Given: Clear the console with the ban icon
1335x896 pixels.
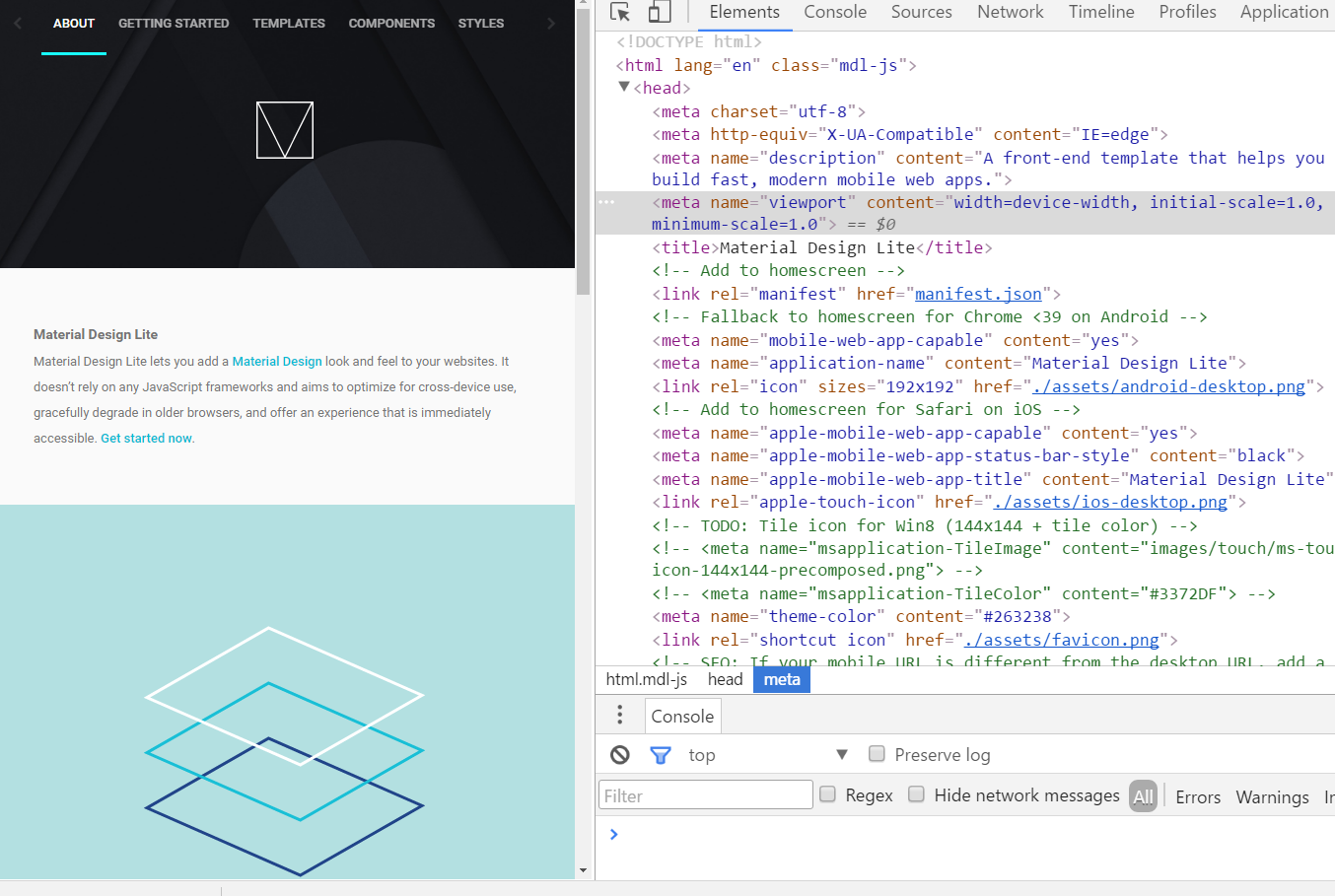Looking at the screenshot, I should click(620, 755).
